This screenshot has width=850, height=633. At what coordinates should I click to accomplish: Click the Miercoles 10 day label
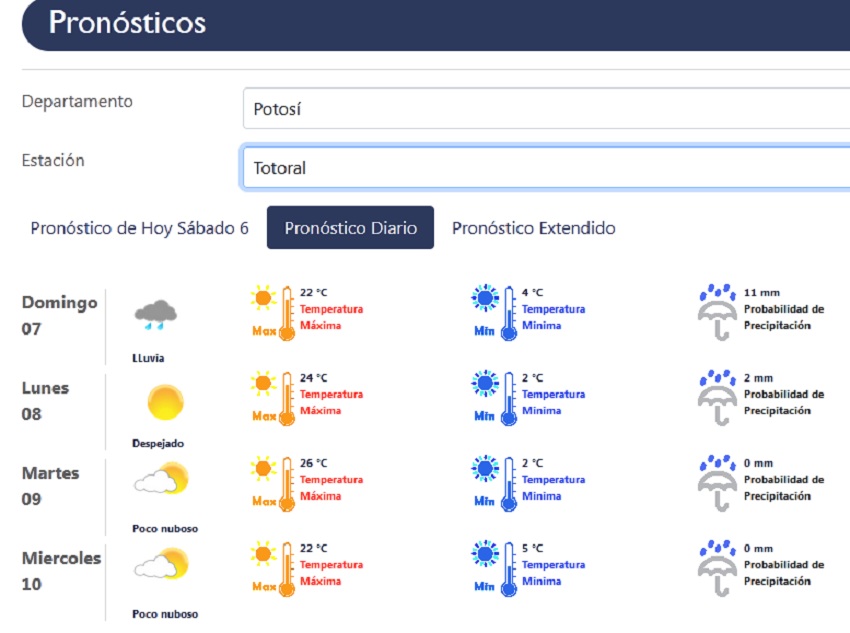coord(61,571)
